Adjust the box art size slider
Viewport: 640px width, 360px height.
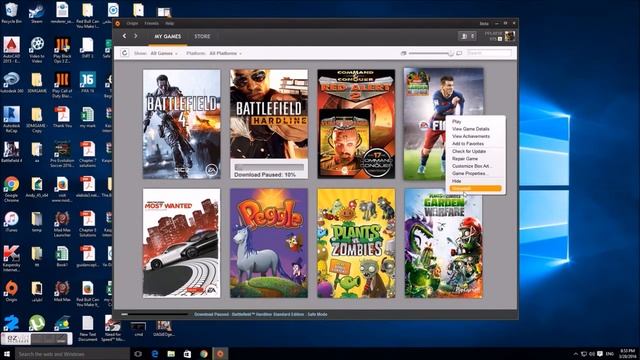pos(431,53)
